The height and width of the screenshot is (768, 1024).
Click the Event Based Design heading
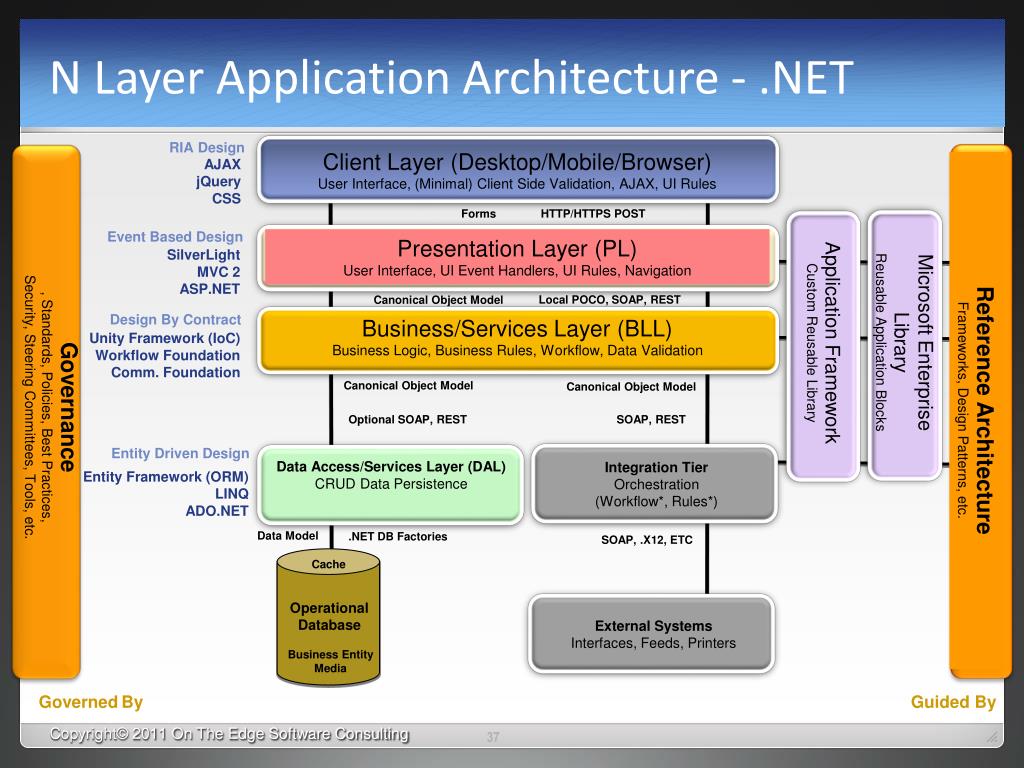click(175, 237)
